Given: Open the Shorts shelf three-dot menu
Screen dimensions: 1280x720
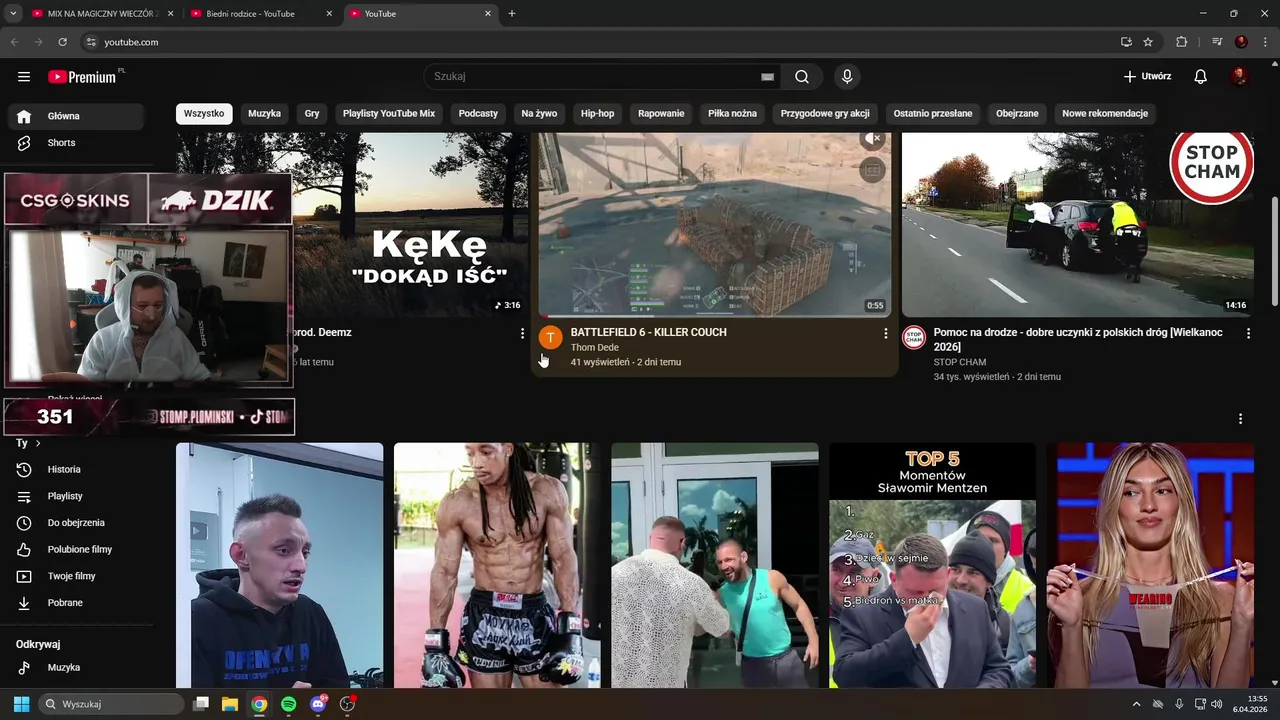Looking at the screenshot, I should tap(1240, 419).
